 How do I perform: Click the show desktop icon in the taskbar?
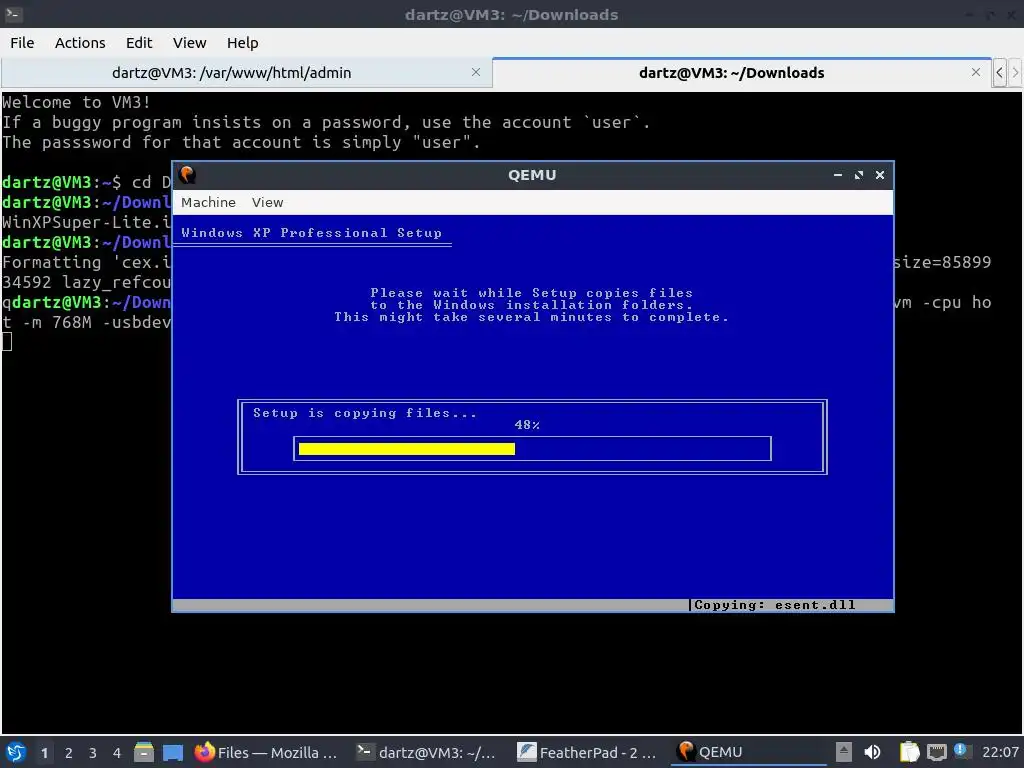tap(173, 752)
